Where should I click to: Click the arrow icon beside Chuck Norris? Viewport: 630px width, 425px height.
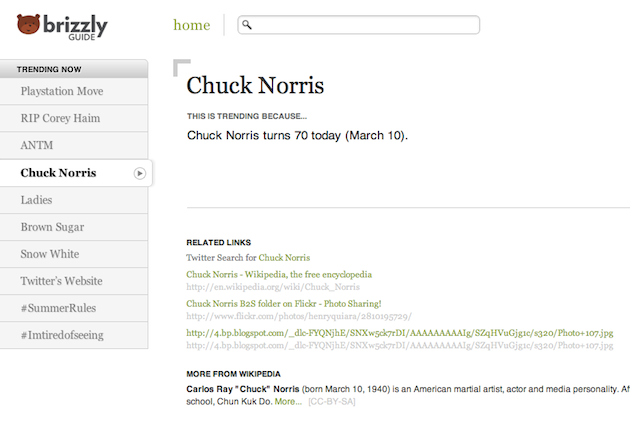point(140,173)
